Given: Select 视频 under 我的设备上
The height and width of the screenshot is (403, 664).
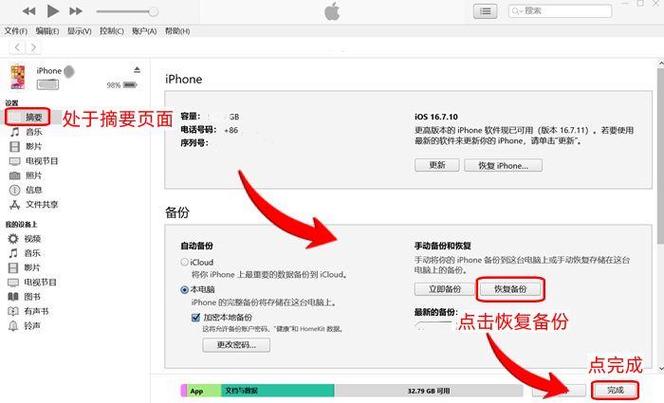Looking at the screenshot, I should pyautogui.click(x=25, y=239).
